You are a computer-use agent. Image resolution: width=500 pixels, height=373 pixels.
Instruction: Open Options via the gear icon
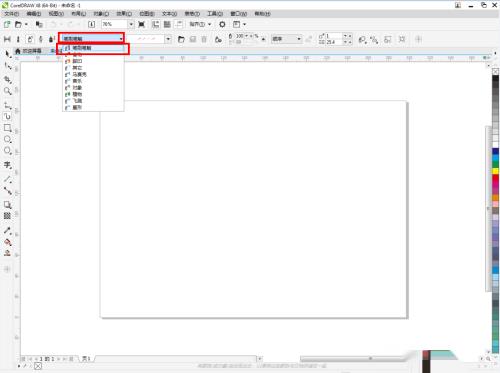click(x=222, y=24)
